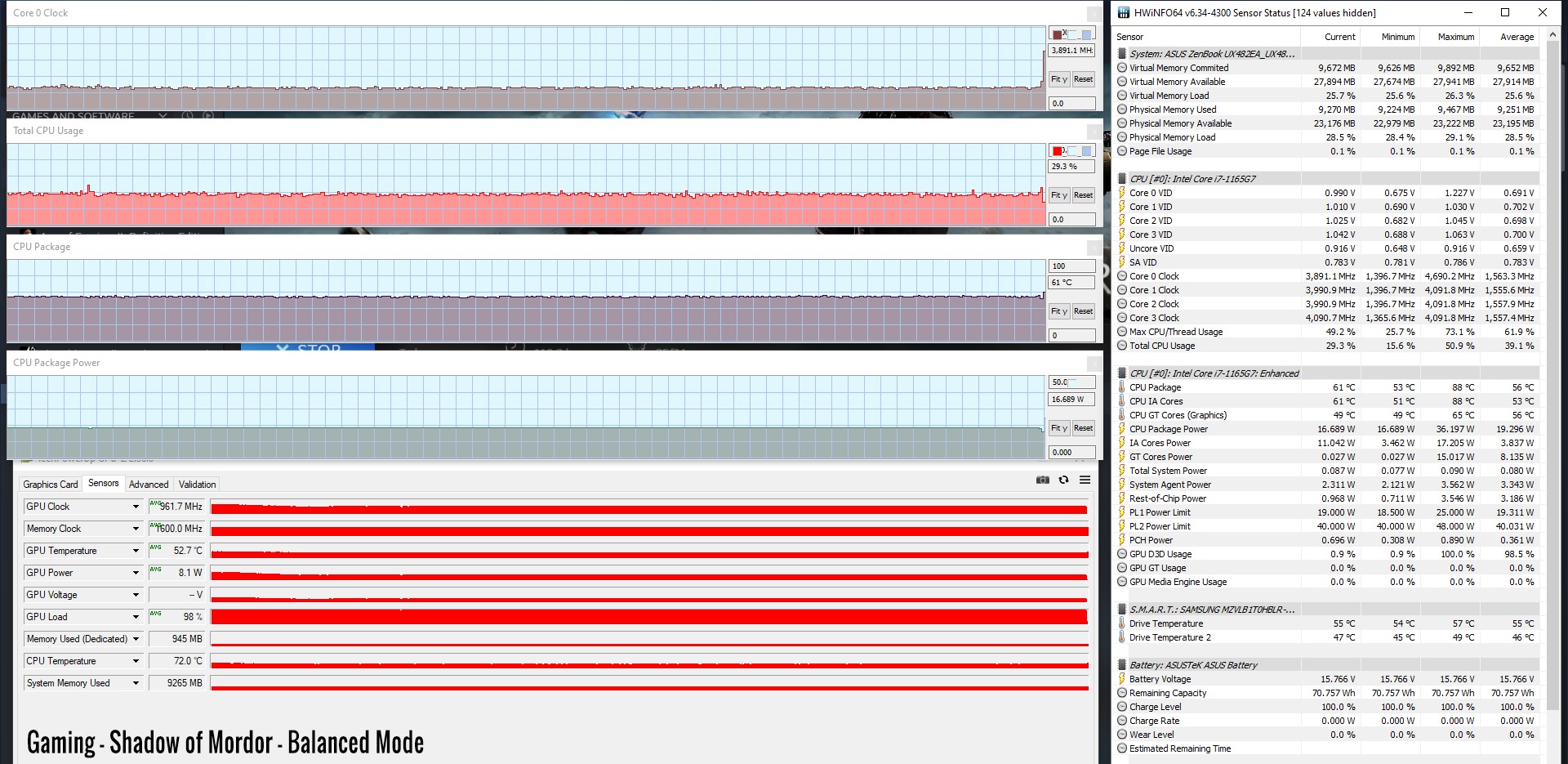Click Fit y on the Total CPU Usage graph

(1059, 195)
